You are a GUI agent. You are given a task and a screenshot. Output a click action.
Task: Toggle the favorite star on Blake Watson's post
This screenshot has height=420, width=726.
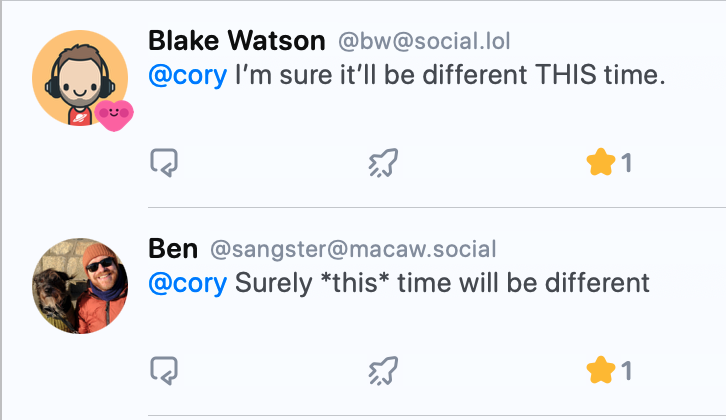601,162
